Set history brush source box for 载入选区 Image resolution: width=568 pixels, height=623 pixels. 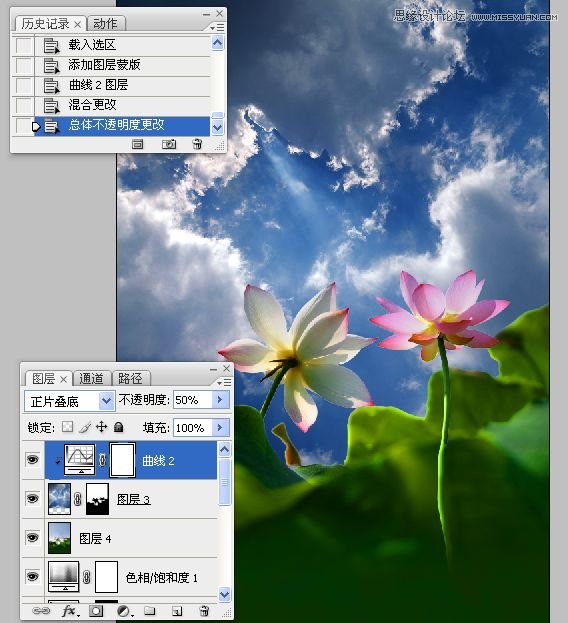[x=23, y=45]
